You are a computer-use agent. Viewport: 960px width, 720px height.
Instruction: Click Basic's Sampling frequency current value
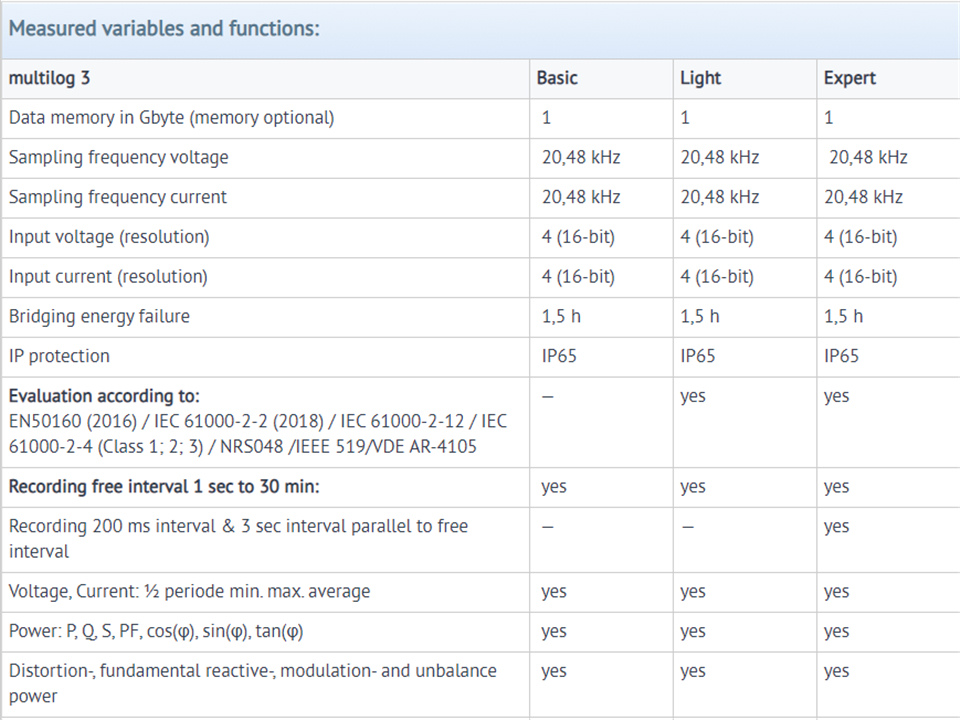[581, 197]
